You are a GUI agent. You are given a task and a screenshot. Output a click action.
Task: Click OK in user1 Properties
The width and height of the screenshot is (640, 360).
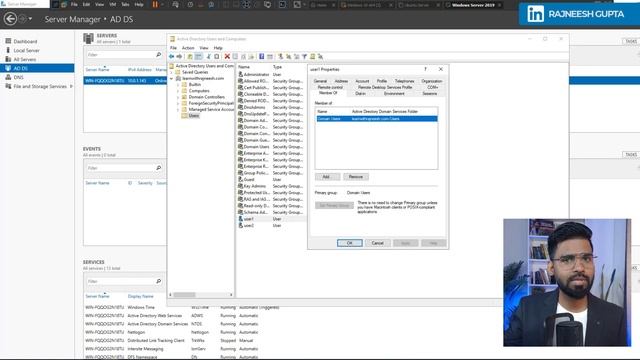tap(350, 243)
